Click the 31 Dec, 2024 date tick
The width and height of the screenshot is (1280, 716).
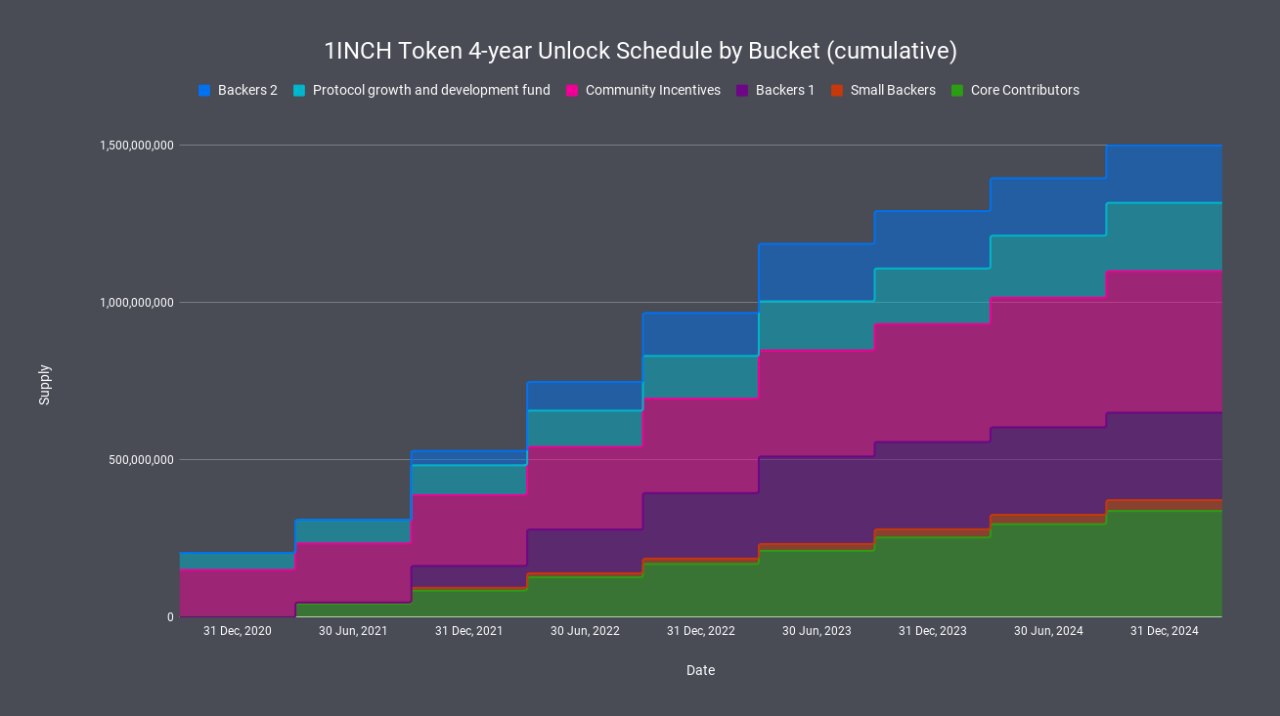pos(1164,631)
